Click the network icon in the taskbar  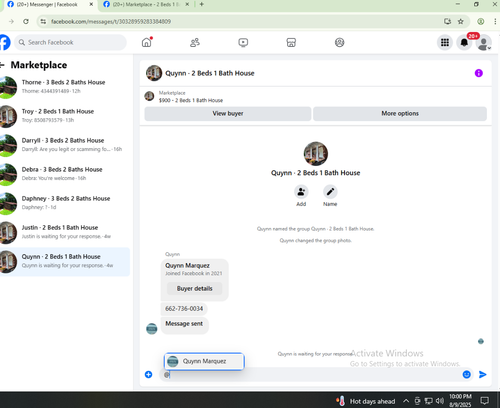click(x=428, y=401)
